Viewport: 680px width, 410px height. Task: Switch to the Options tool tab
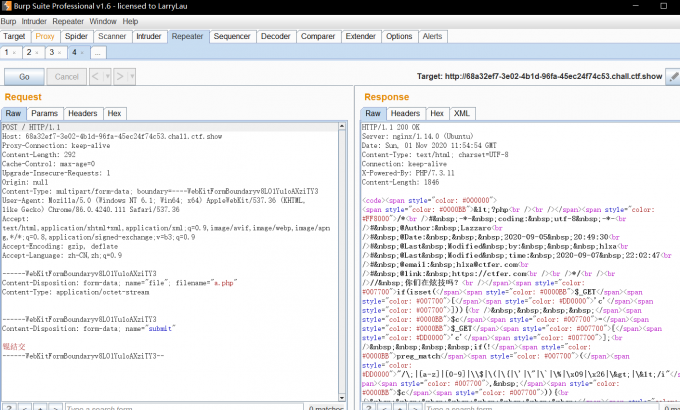[399, 36]
